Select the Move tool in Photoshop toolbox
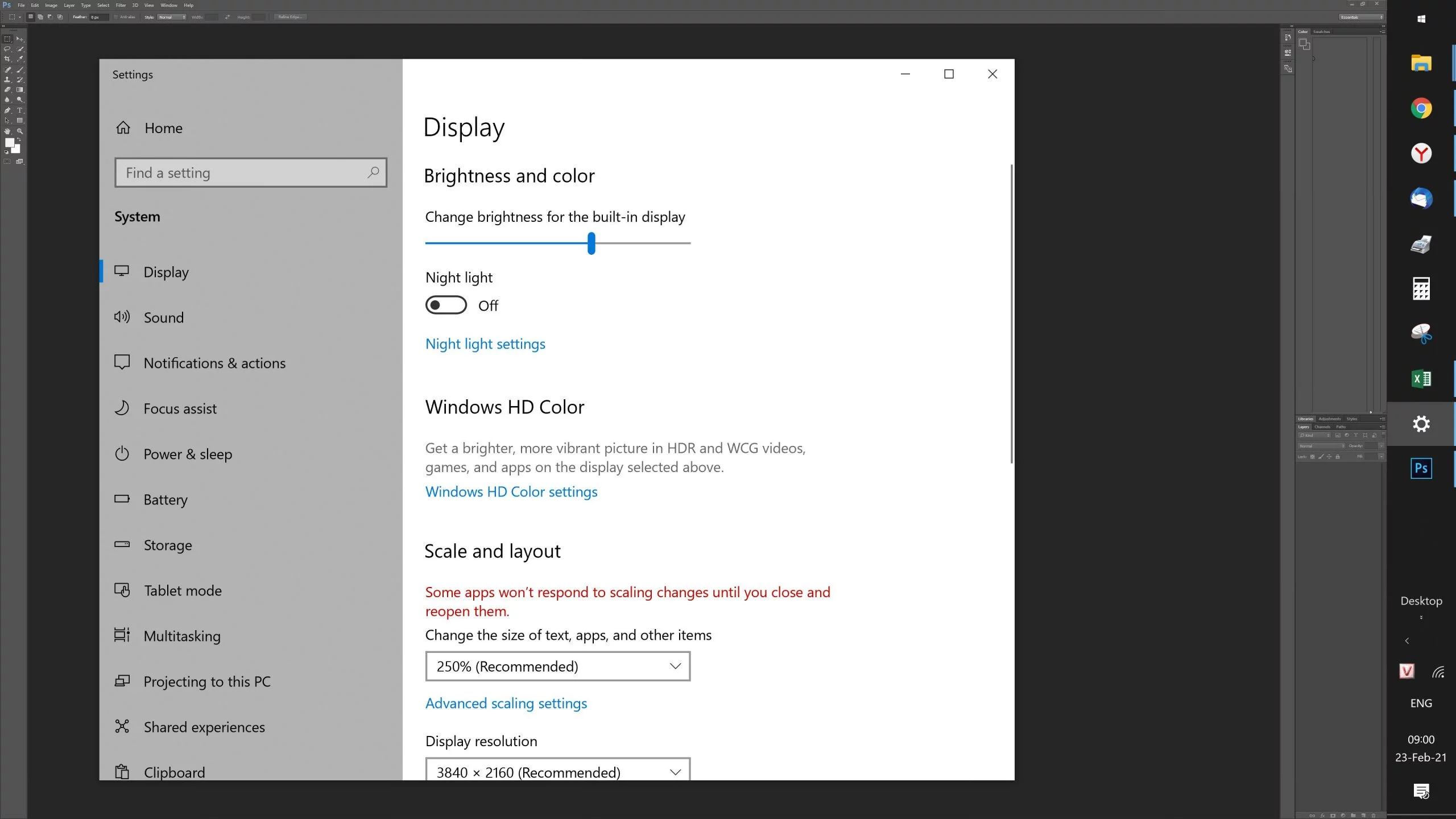This screenshot has width=1456, height=819. click(x=20, y=39)
